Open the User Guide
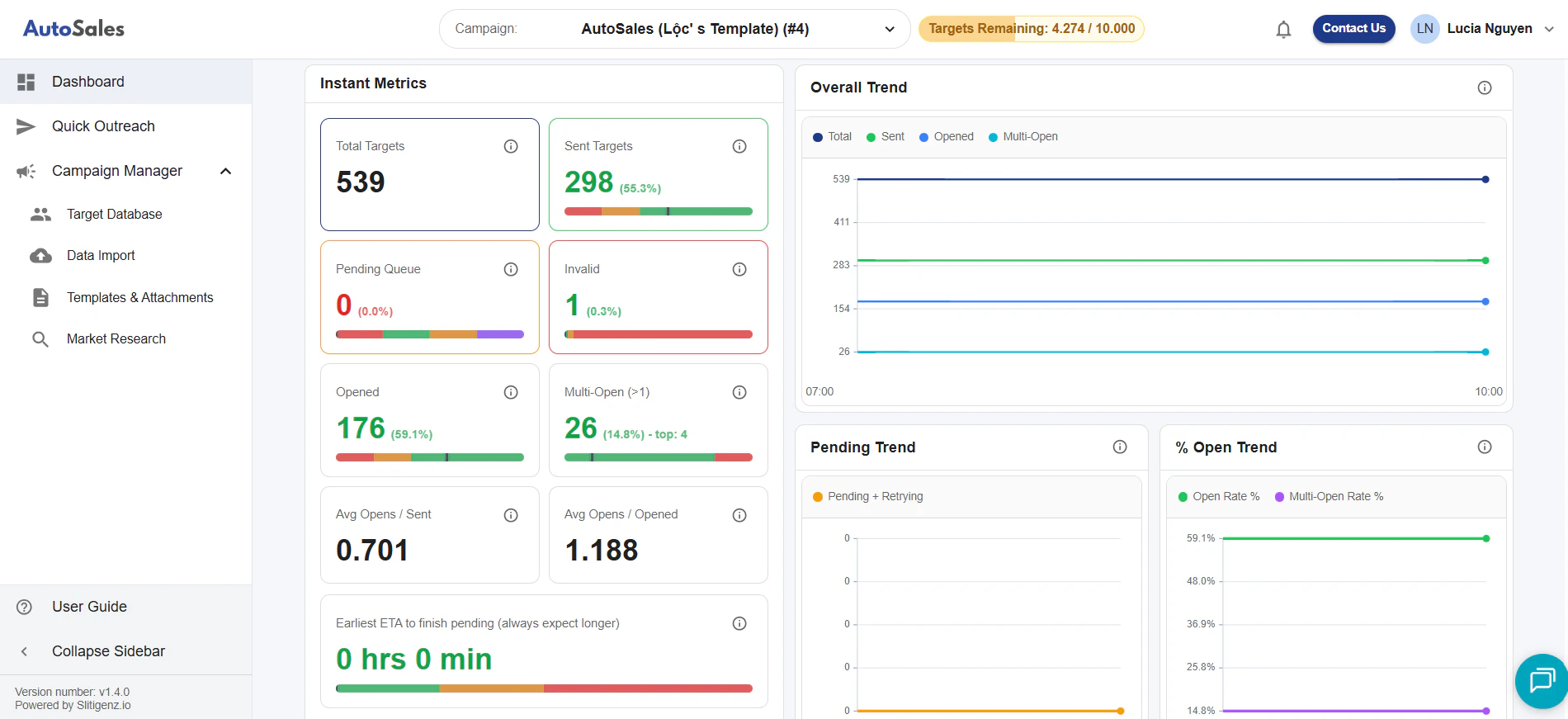This screenshot has height=719, width=1568. tap(125, 607)
